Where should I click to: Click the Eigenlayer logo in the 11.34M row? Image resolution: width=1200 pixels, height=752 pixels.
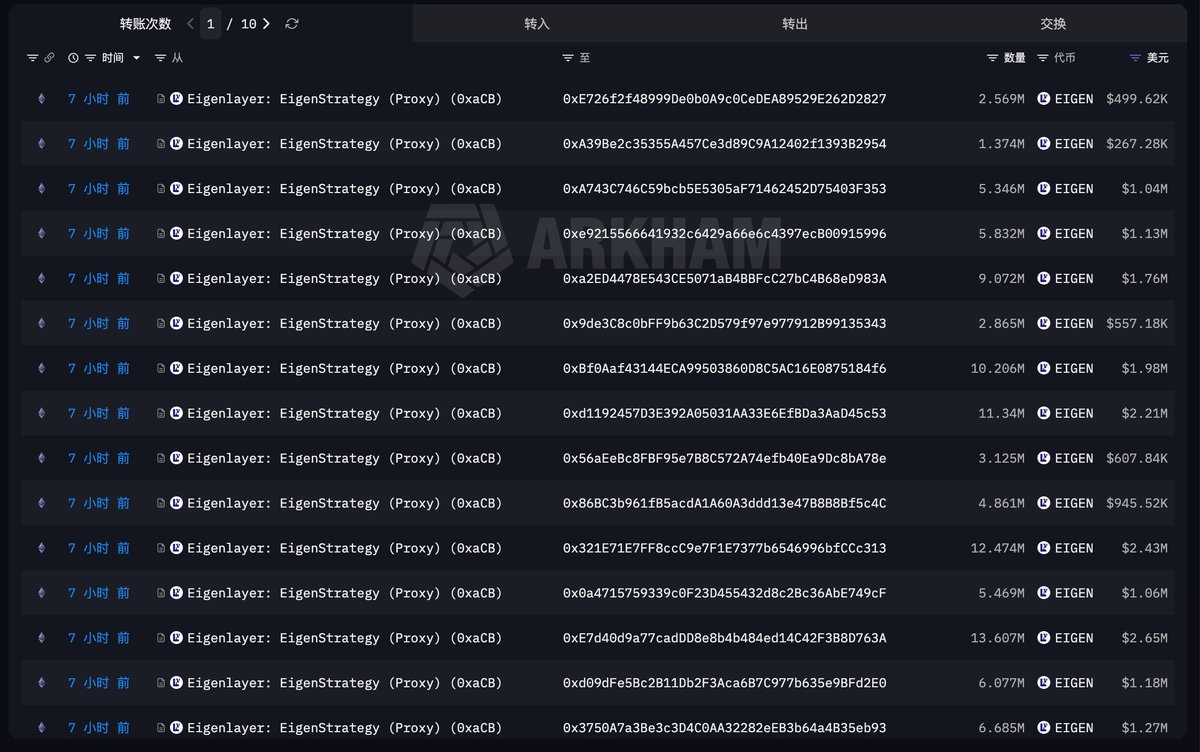[x=177, y=413]
